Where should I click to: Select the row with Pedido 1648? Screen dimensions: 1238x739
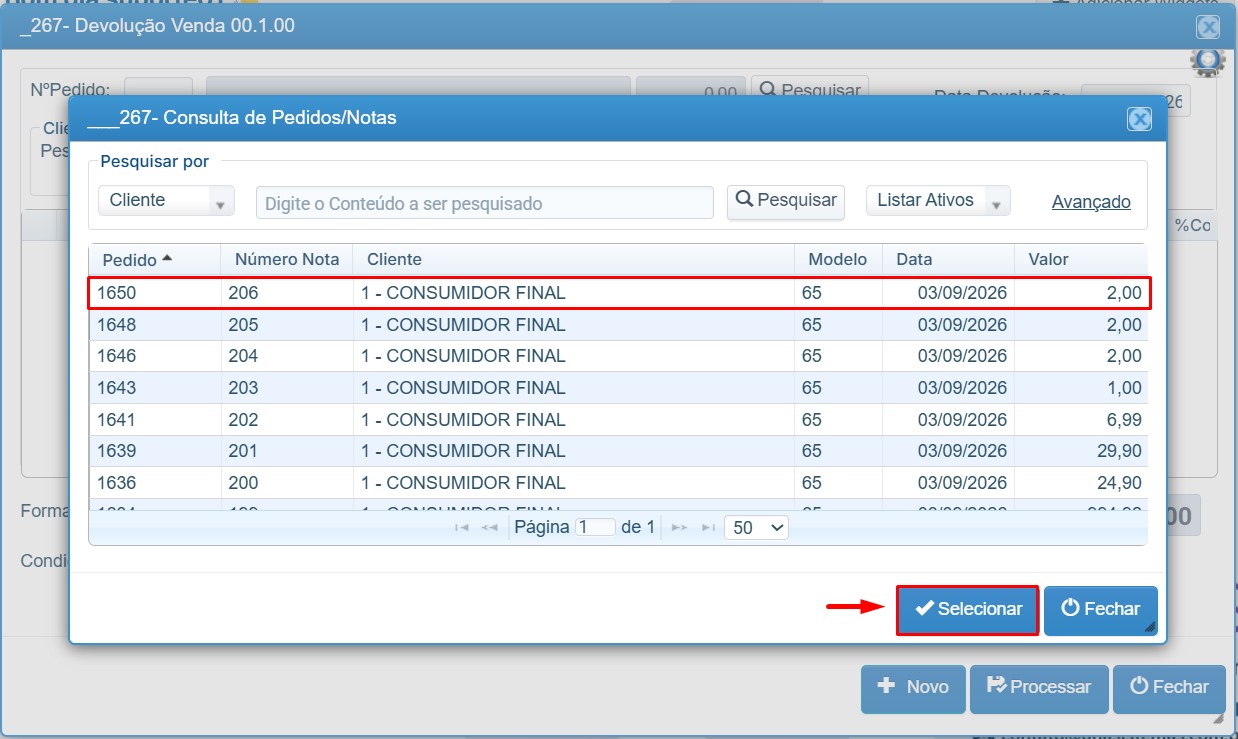[x=618, y=325]
